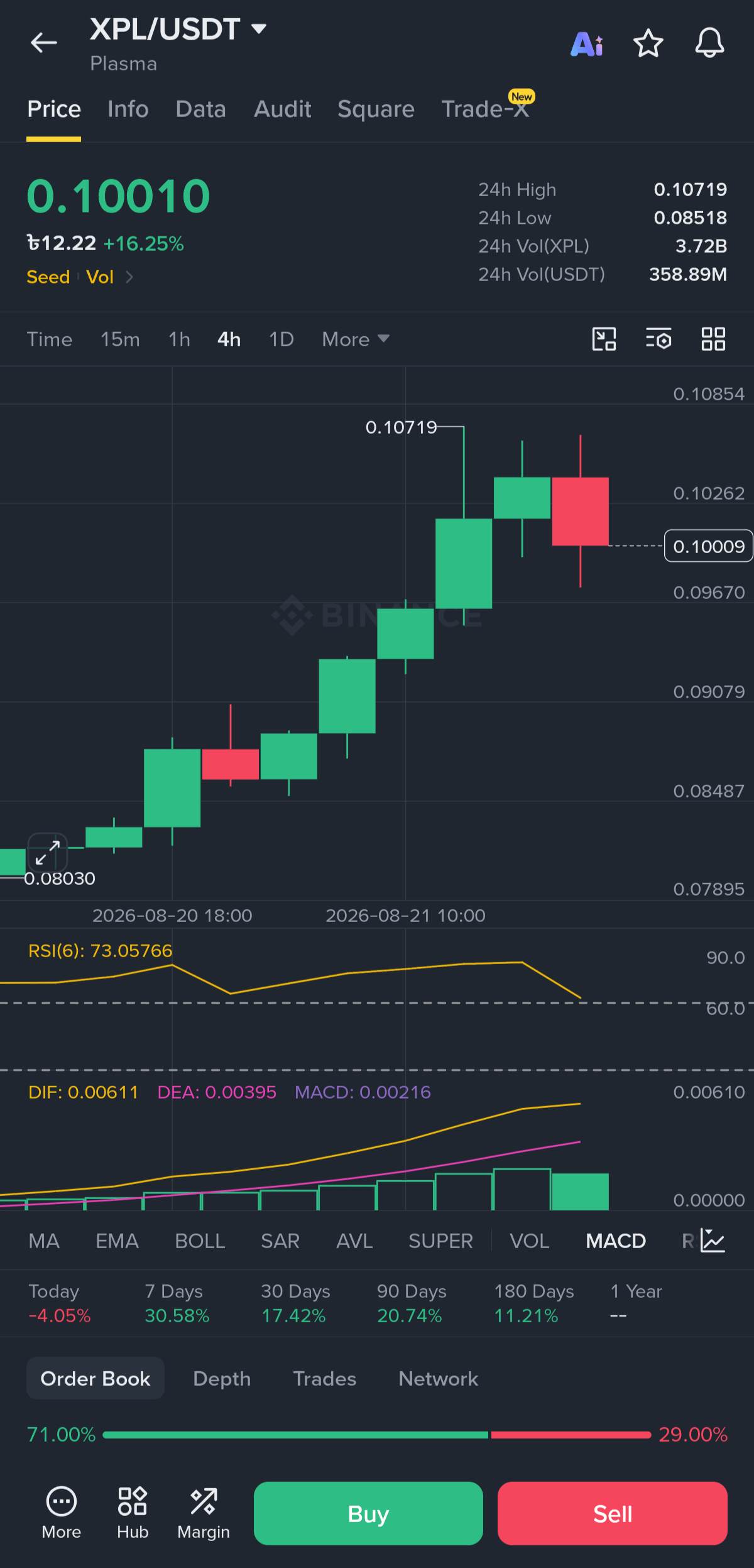Tap the DIF 0.00611 label

pyautogui.click(x=83, y=1092)
